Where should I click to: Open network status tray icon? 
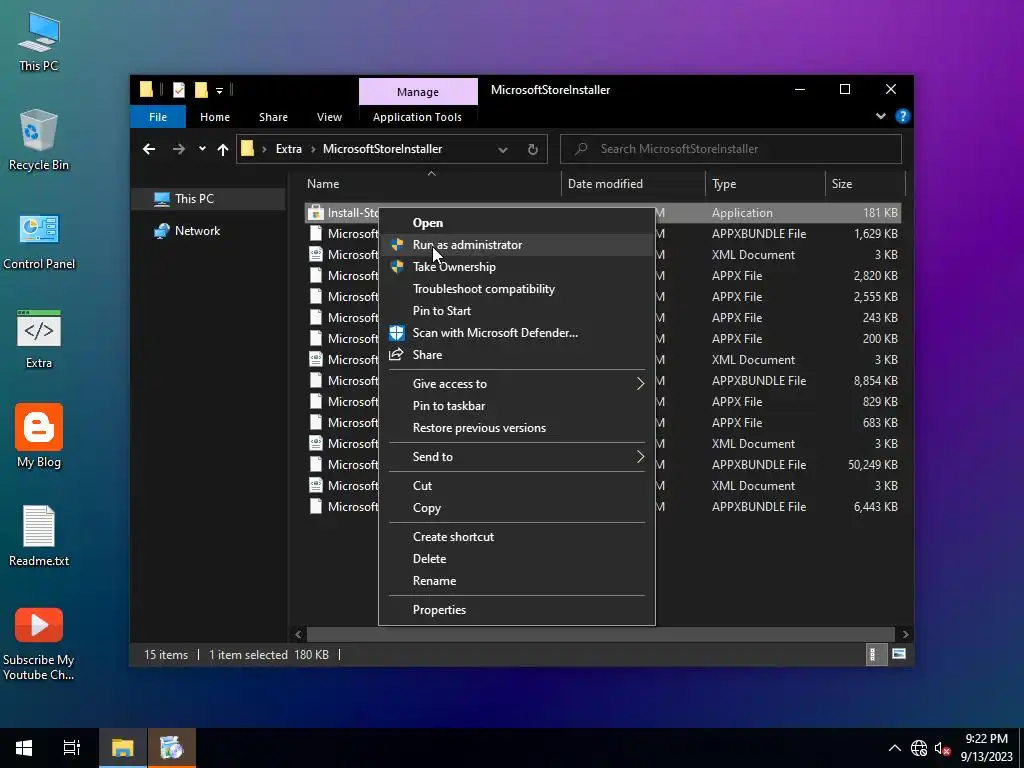click(x=919, y=748)
